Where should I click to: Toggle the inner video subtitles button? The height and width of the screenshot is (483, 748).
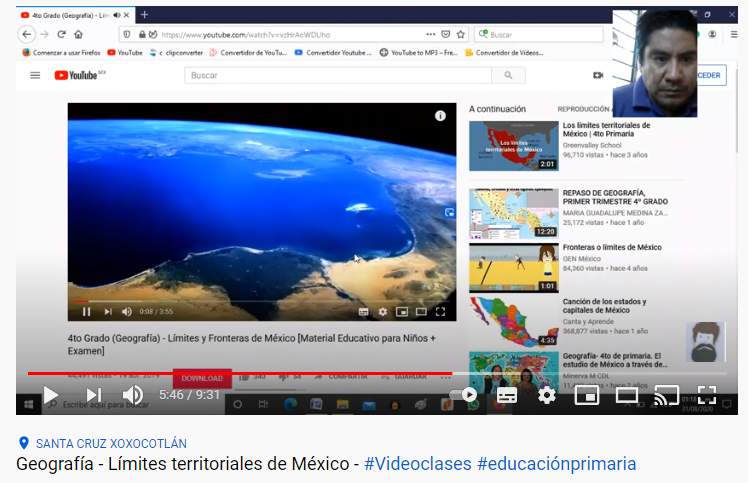(x=364, y=312)
